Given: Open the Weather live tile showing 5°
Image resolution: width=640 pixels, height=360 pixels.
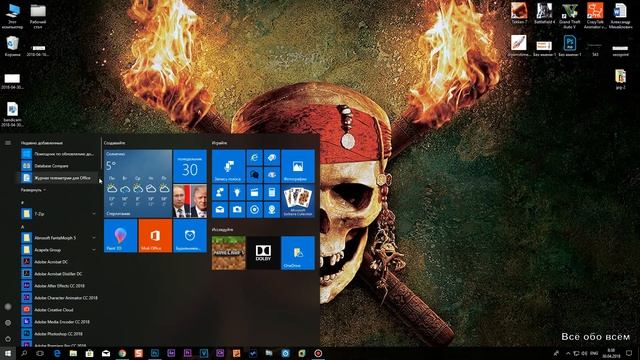Looking at the screenshot, I should (x=138, y=183).
